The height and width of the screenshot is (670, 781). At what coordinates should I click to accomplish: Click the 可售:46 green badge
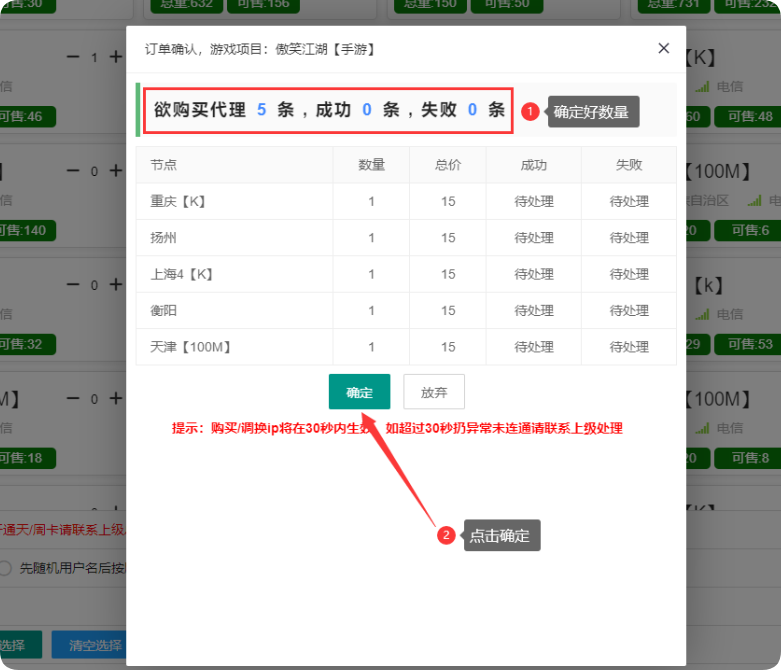pyautogui.click(x=24, y=117)
